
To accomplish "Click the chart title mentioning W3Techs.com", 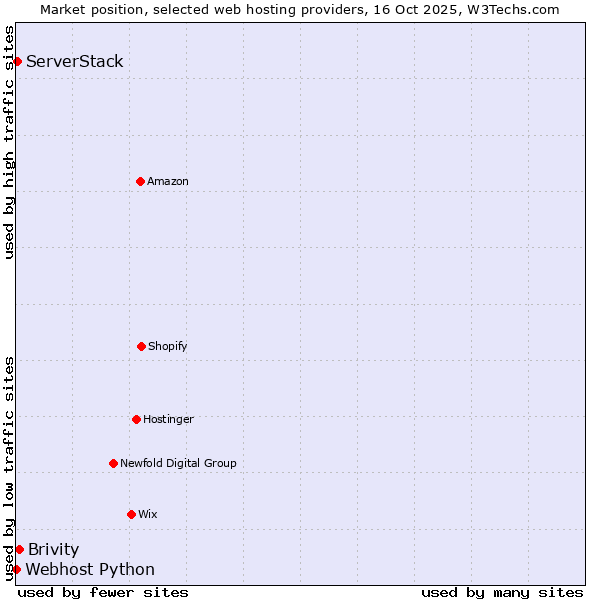I will pyautogui.click(x=300, y=9).
